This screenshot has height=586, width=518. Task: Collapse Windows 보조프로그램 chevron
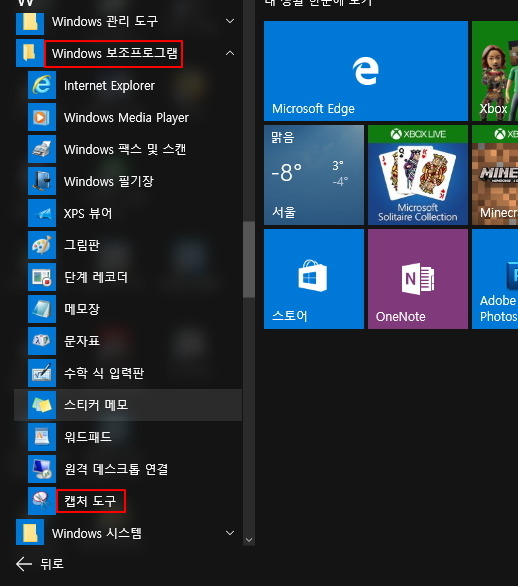coord(230,53)
